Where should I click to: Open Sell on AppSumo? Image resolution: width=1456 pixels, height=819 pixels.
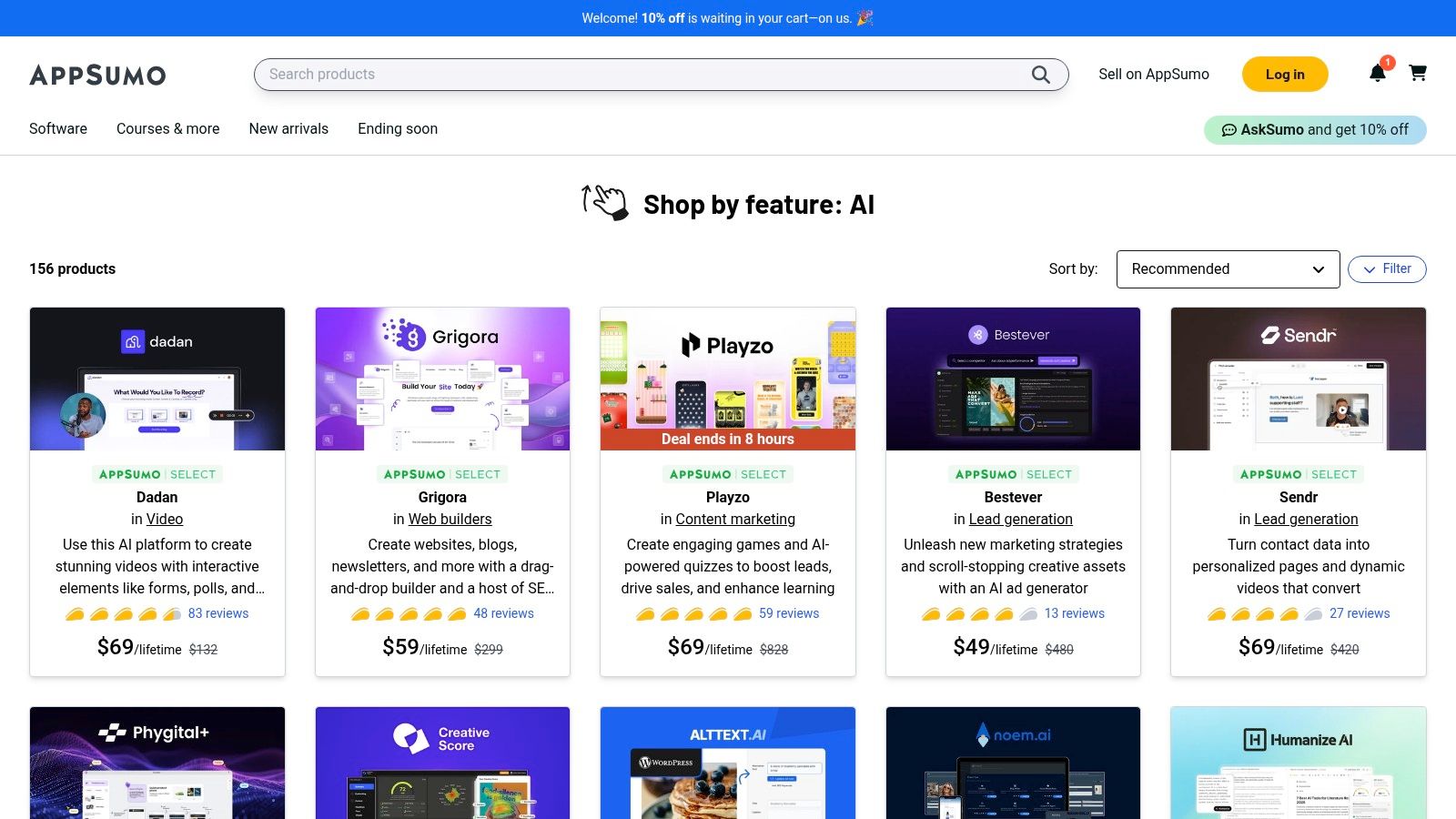(x=1154, y=75)
